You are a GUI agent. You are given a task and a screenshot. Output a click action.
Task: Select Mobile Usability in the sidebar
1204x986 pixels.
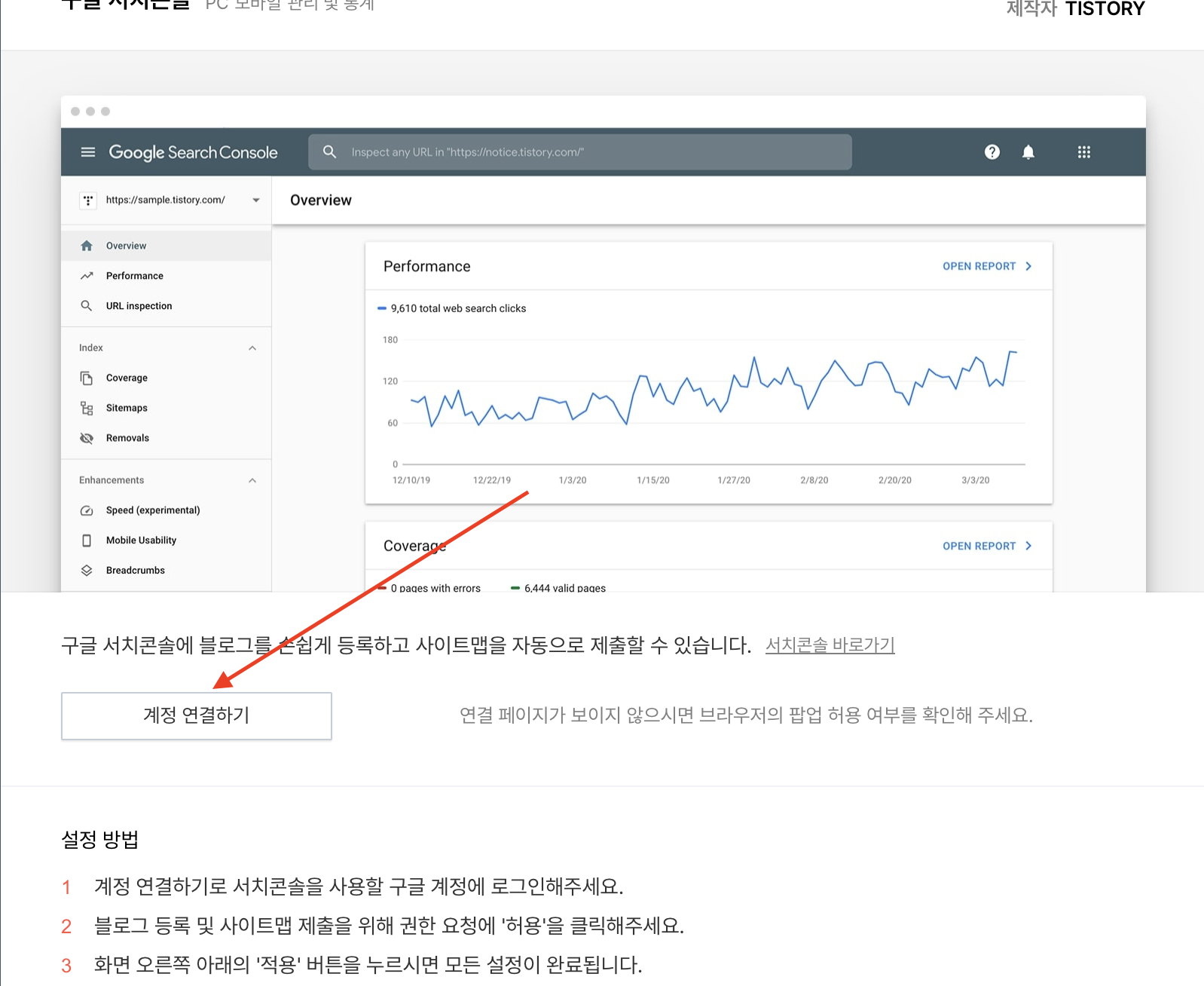(x=166, y=540)
